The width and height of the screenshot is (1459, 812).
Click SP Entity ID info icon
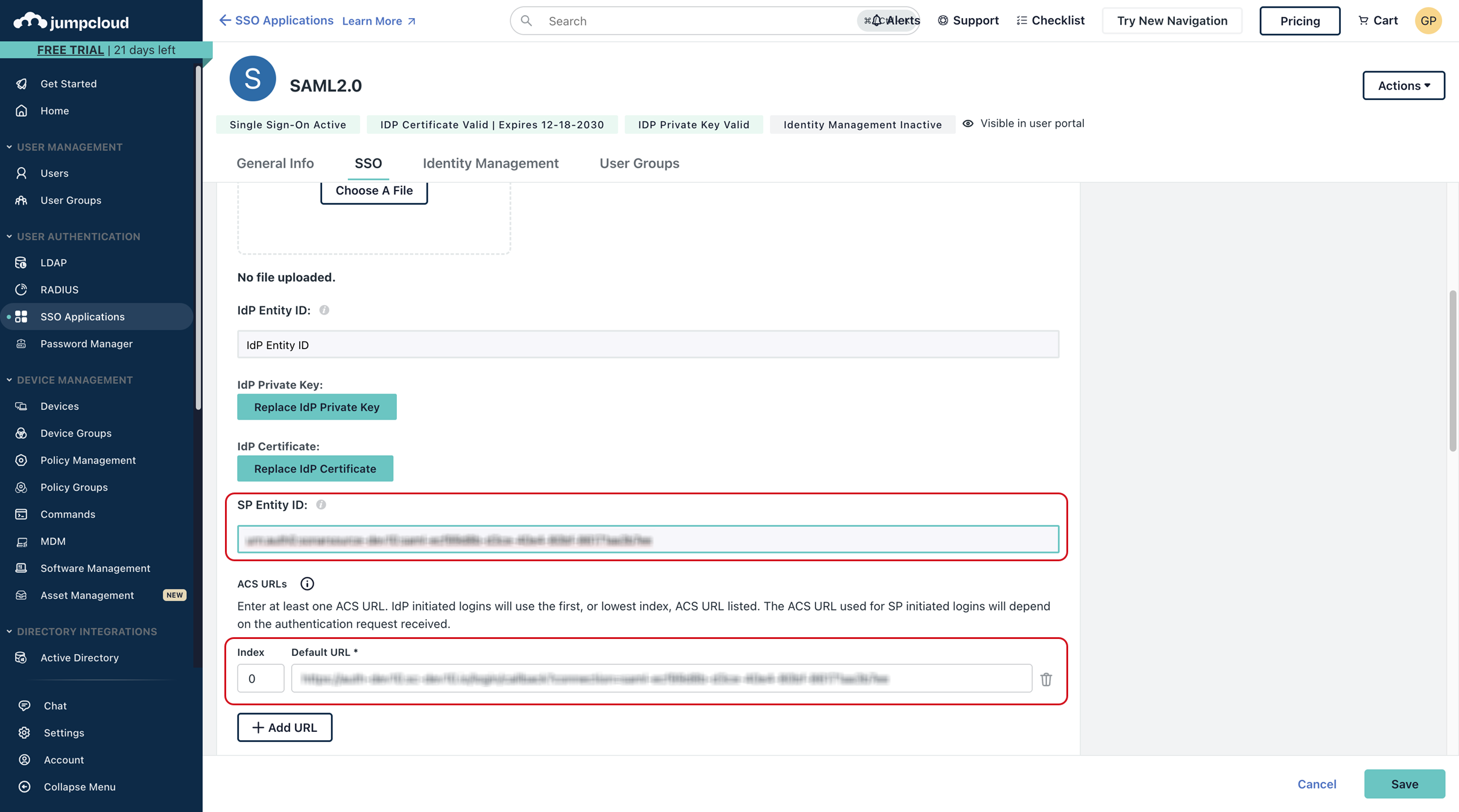[321, 505]
